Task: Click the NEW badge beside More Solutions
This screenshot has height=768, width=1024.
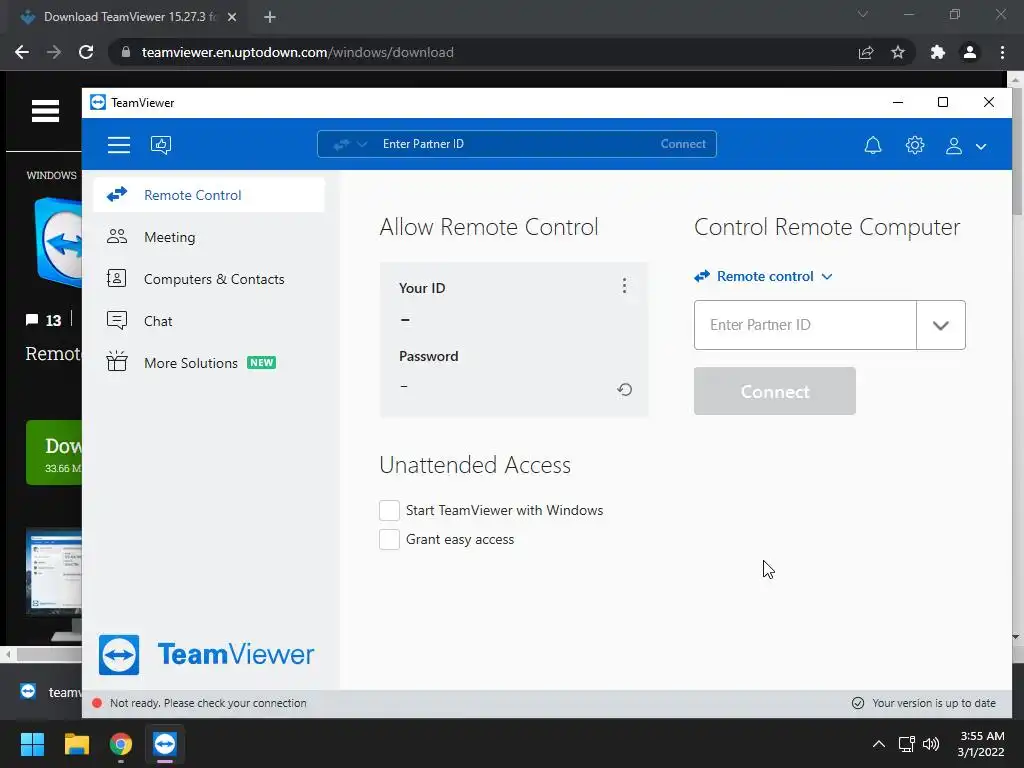Action: coord(261,362)
